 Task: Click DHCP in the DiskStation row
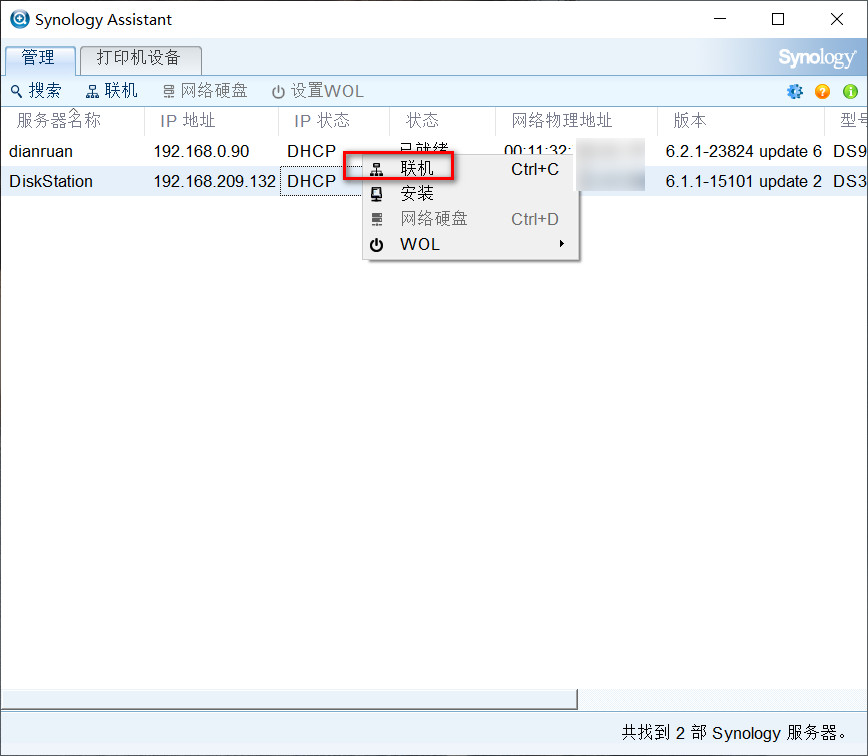pyautogui.click(x=312, y=182)
